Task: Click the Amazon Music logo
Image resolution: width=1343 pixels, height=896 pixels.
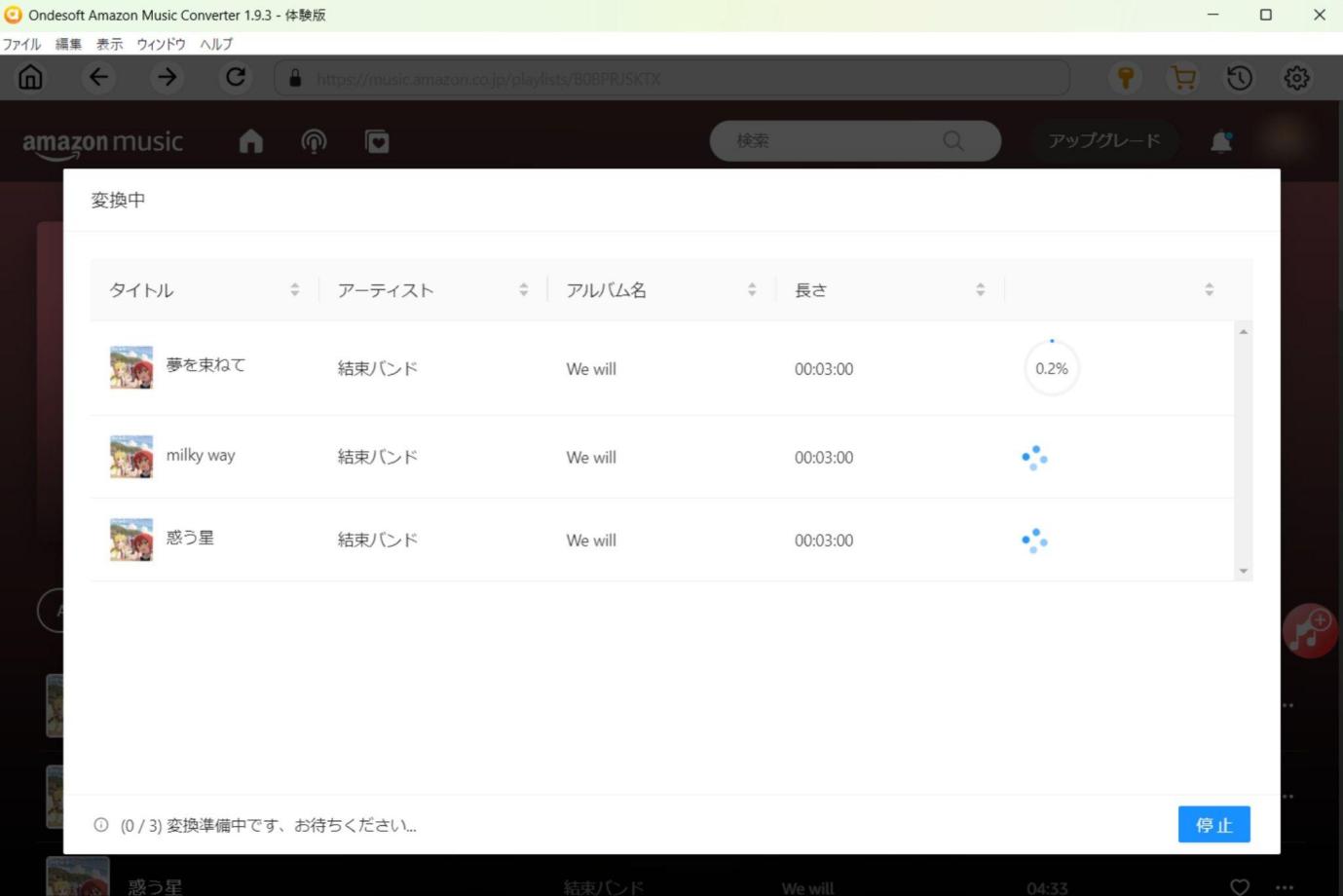Action: click(x=102, y=143)
